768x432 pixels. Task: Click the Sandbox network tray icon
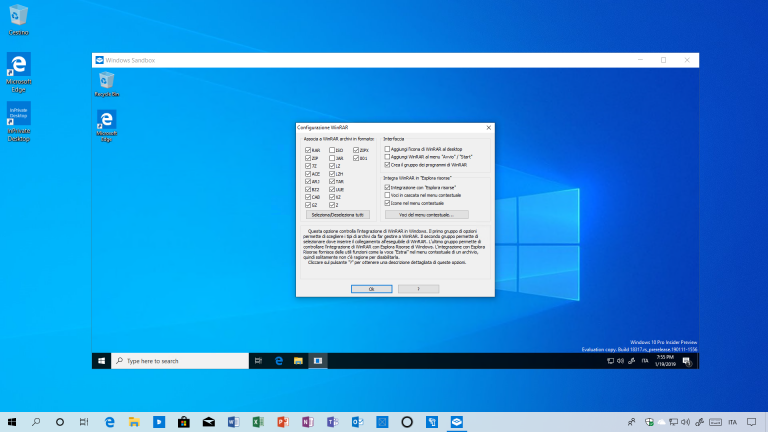click(610, 361)
